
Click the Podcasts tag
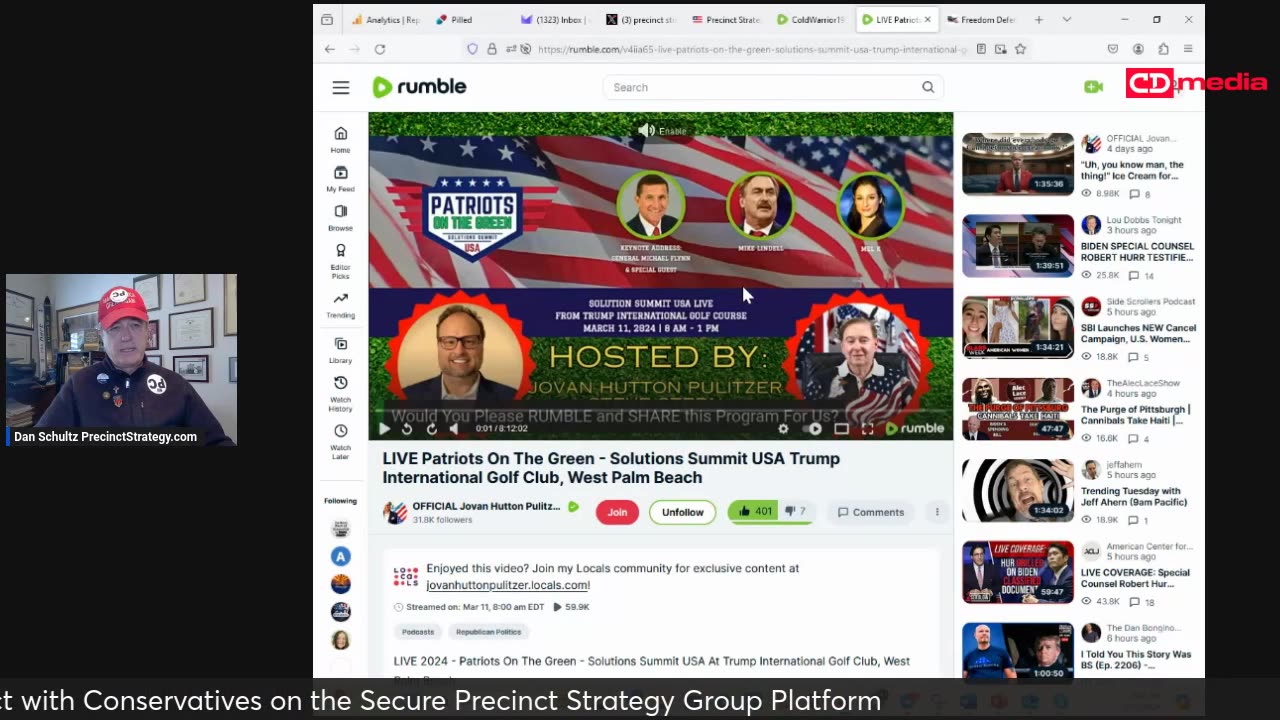(x=418, y=632)
